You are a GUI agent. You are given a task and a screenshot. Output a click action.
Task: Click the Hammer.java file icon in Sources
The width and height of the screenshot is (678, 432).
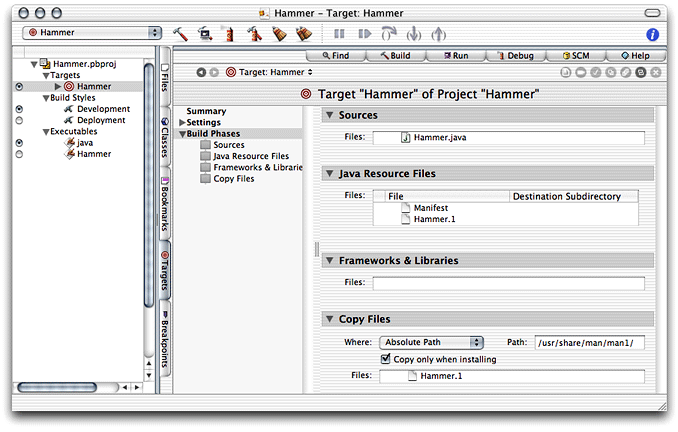pyautogui.click(x=405, y=138)
